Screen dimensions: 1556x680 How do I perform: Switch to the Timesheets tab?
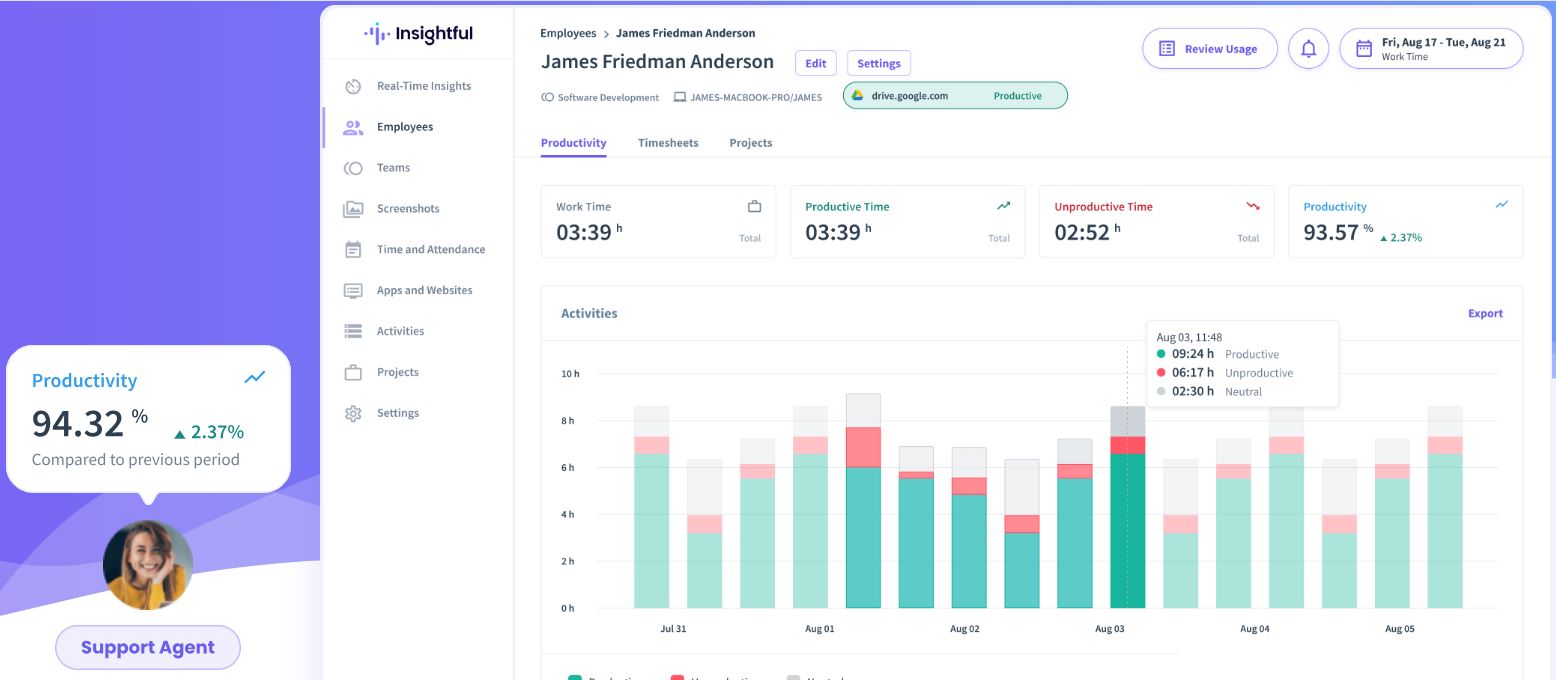[668, 143]
